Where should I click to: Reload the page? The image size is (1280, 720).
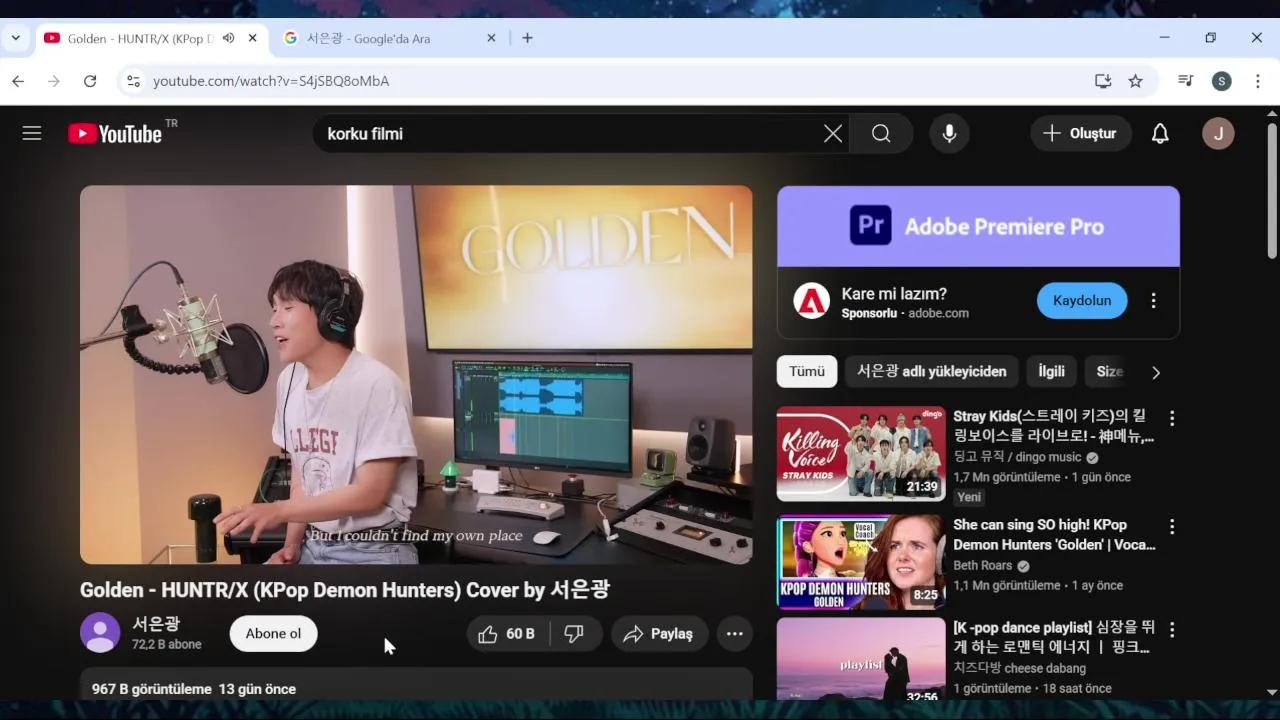coord(90,81)
